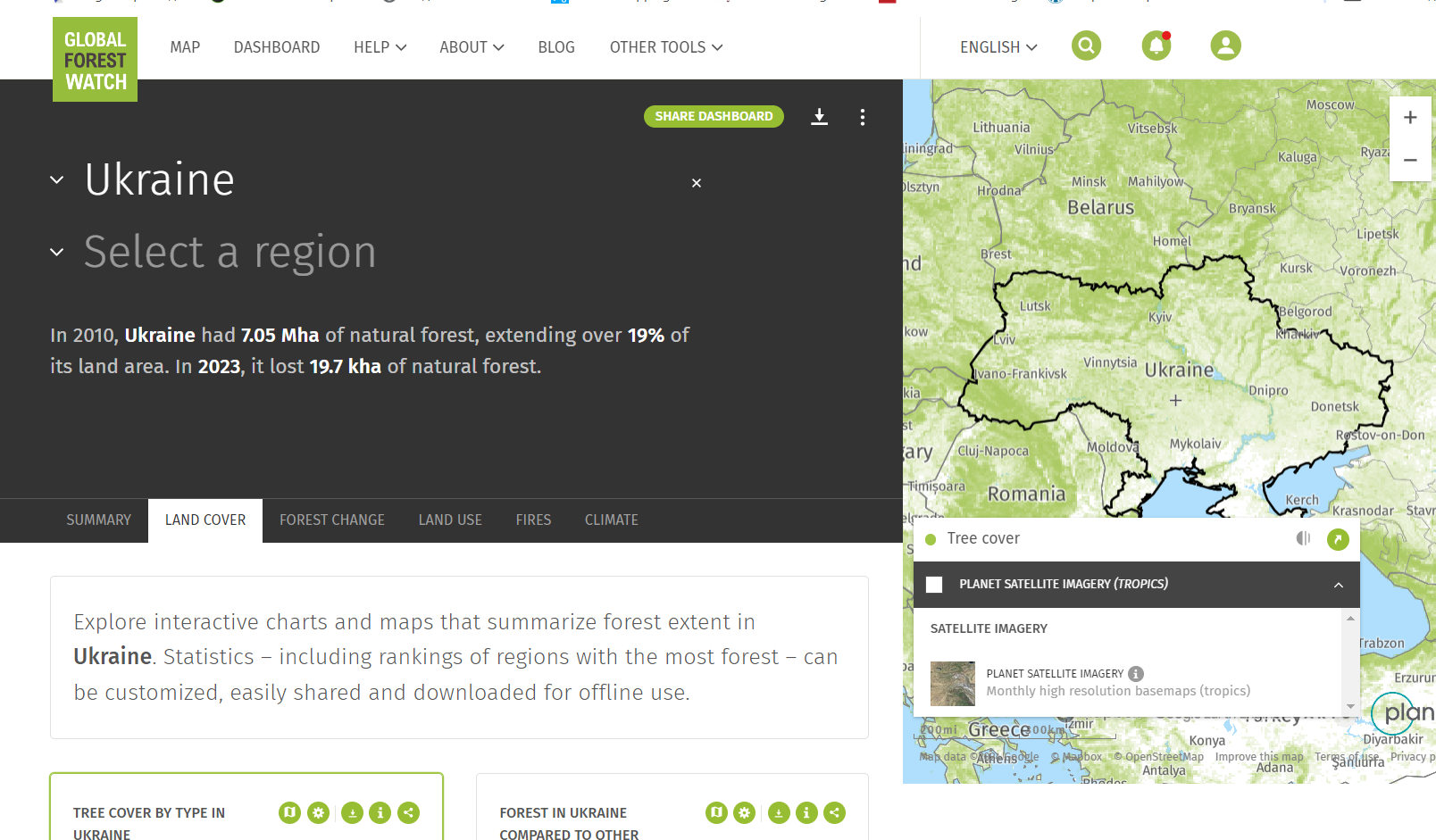The height and width of the screenshot is (840, 1436).
Task: Download Forest In Ukraine Compared widget data
Action: pos(779,812)
